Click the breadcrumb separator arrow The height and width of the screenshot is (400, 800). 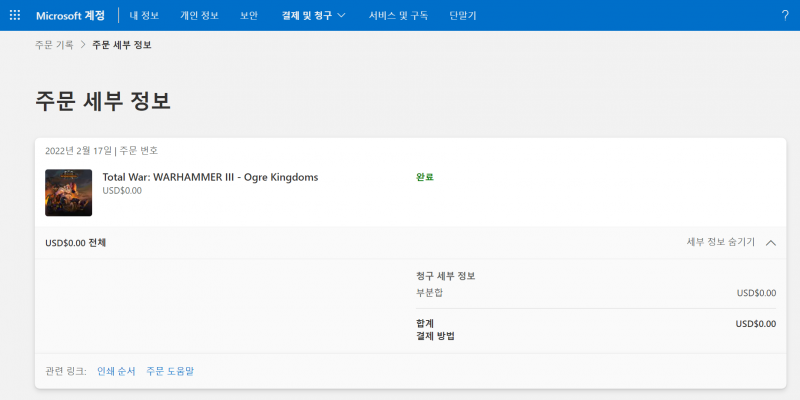click(83, 45)
